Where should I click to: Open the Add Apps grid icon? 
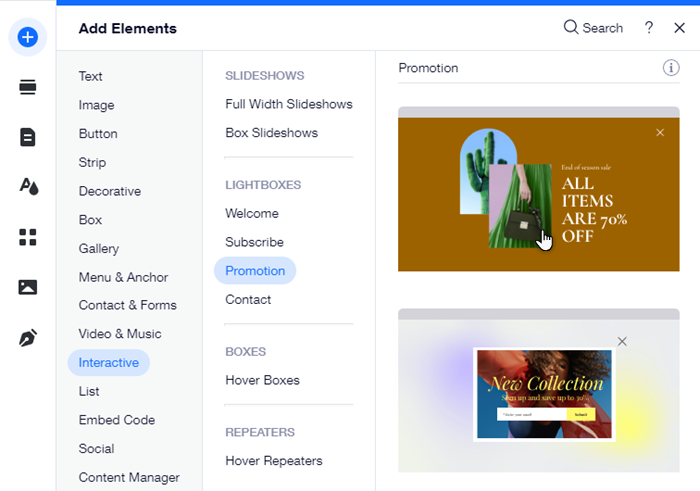click(27, 237)
